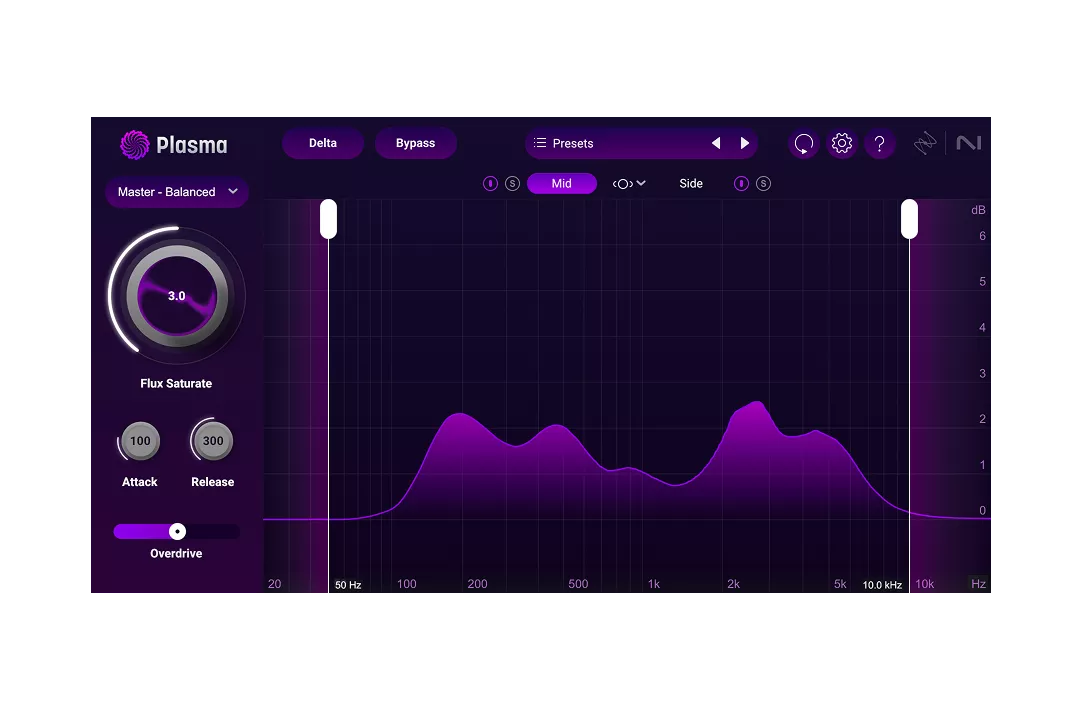1080x710 pixels.
Task: Open the Master - Balanced mode dropdown
Action: click(x=177, y=192)
